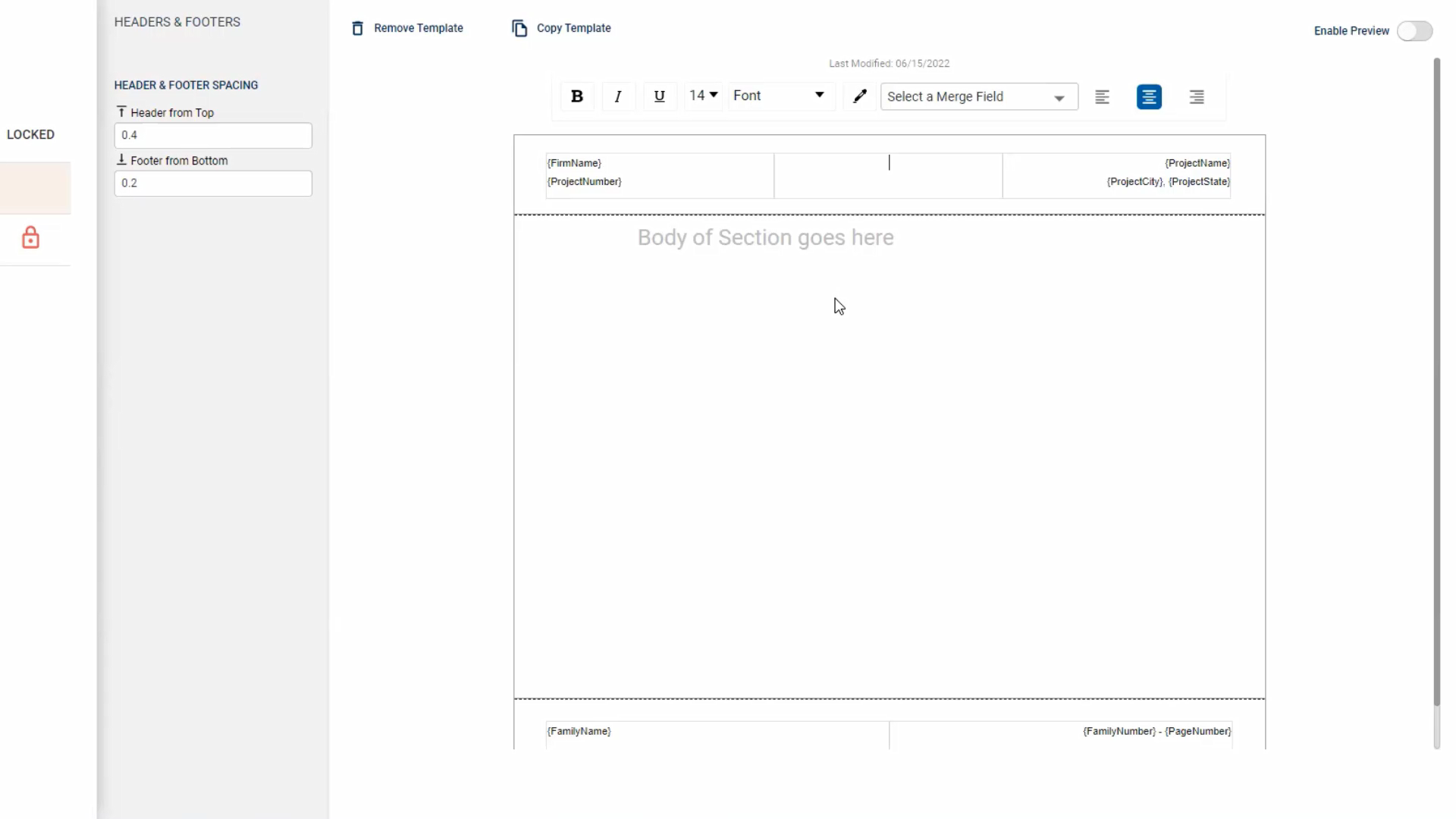
Task: Open the text color pen tool
Action: (x=860, y=96)
